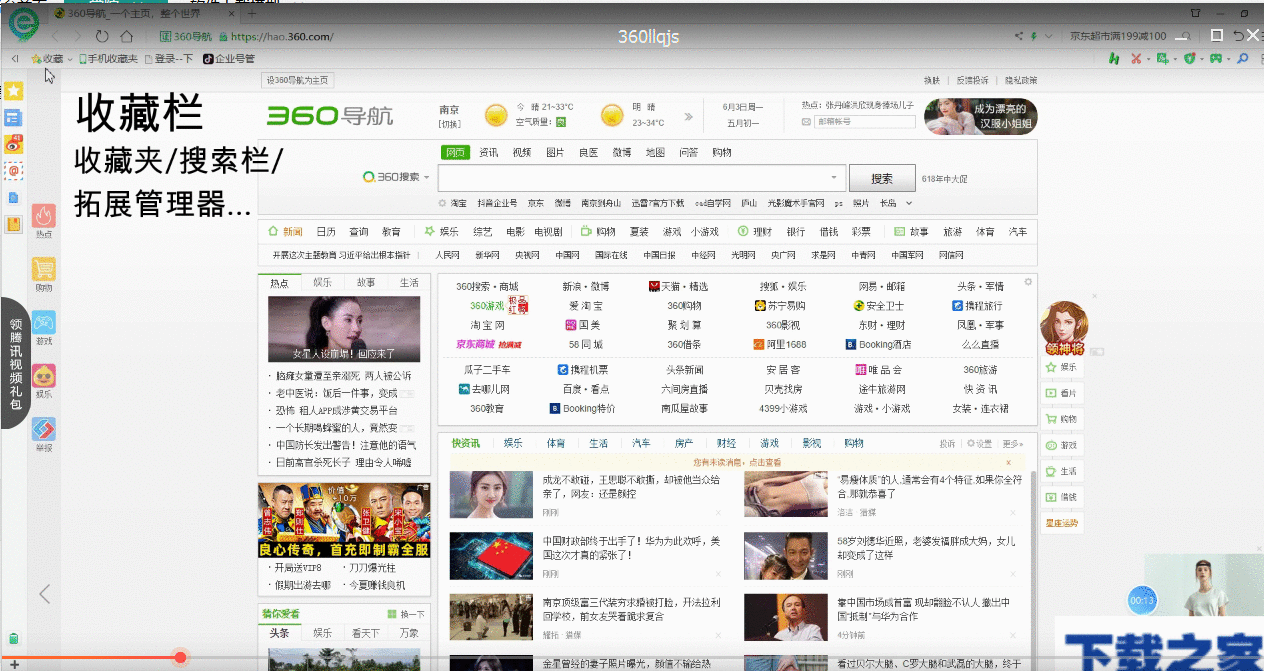Click 切换 to change city from 南京
Viewport: 1264px width, 671px height.
point(450,124)
